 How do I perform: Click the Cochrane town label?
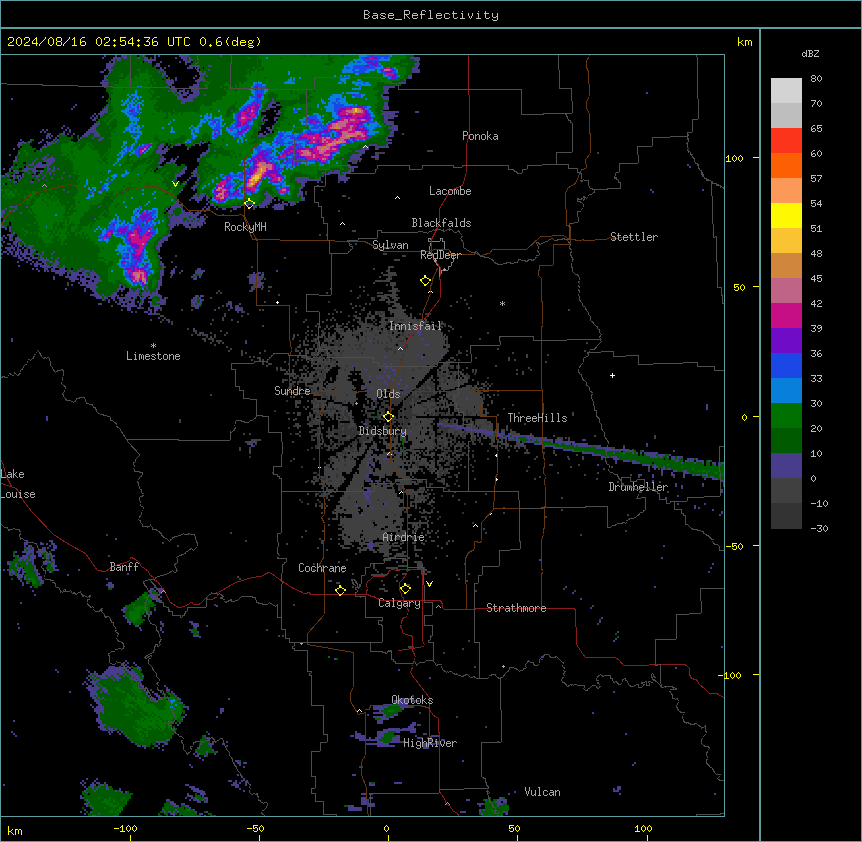click(x=322, y=568)
